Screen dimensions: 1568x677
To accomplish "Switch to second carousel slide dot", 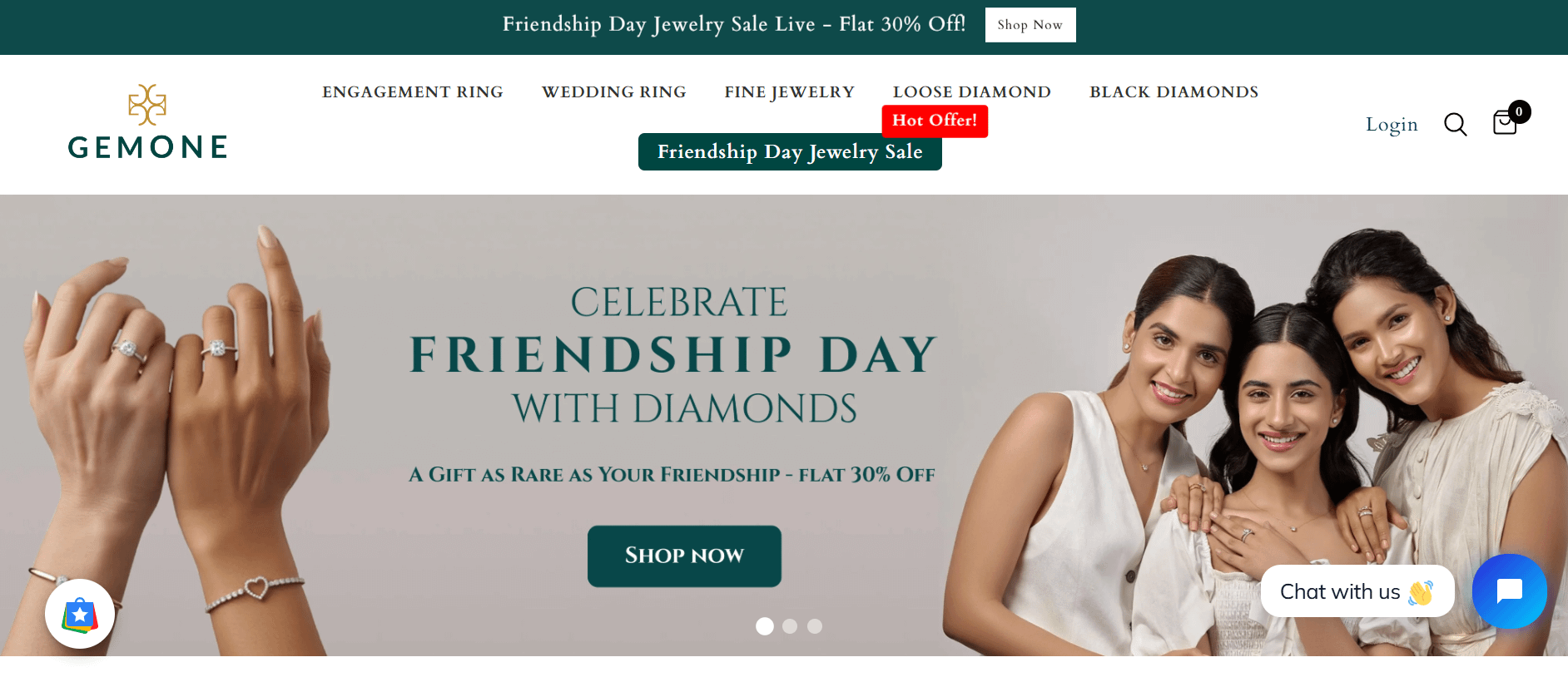I will coord(790,626).
